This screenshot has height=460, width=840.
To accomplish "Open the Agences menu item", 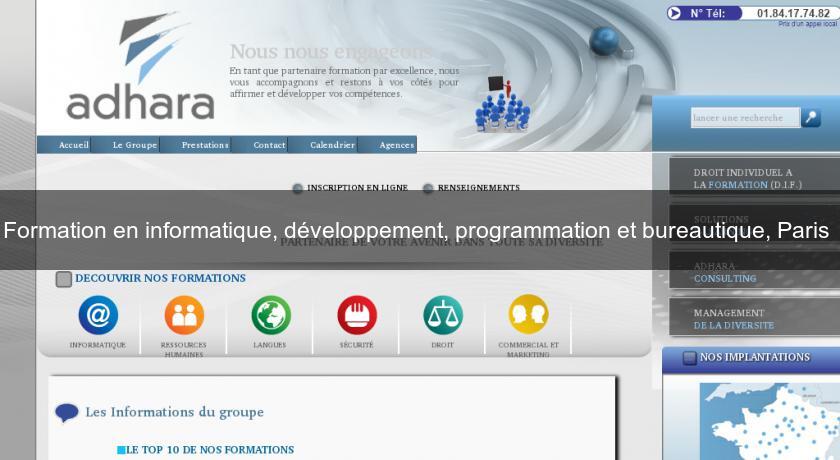I will (396, 145).
